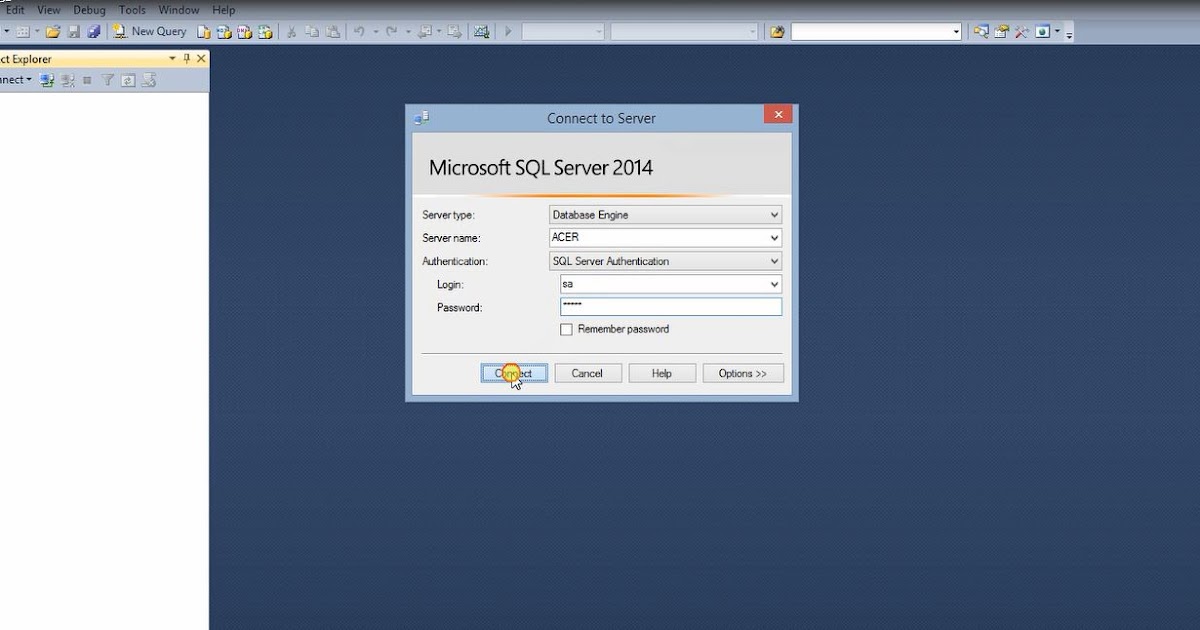Click the Find in Files folder icon

pos(777,32)
